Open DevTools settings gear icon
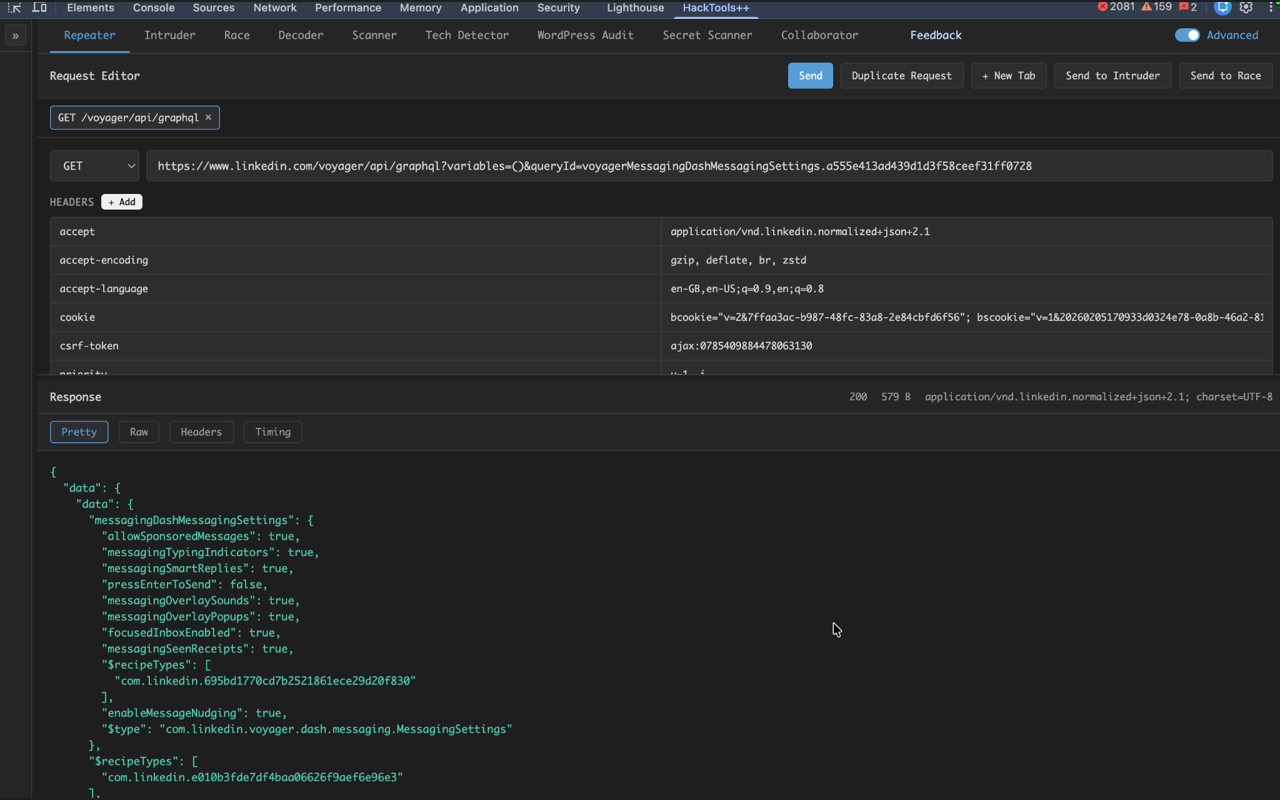The width and height of the screenshot is (1280, 800). [x=1246, y=7]
